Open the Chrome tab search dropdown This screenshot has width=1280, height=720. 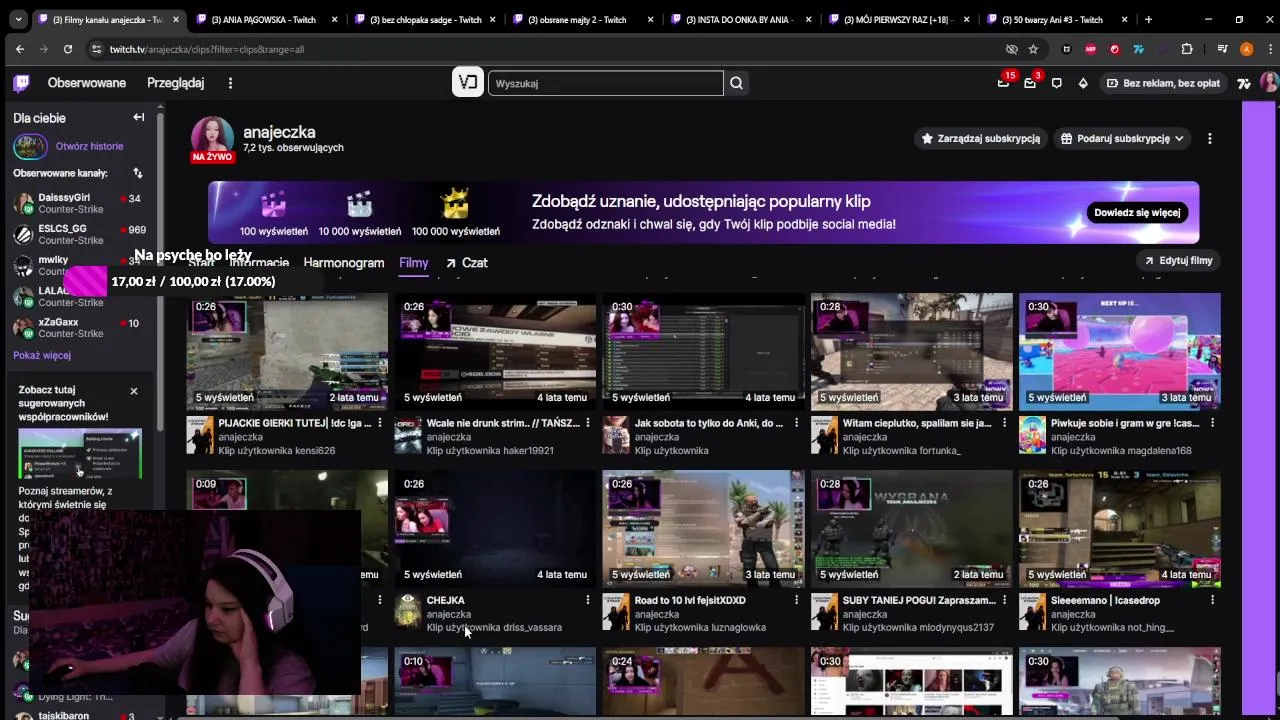tap(17, 19)
